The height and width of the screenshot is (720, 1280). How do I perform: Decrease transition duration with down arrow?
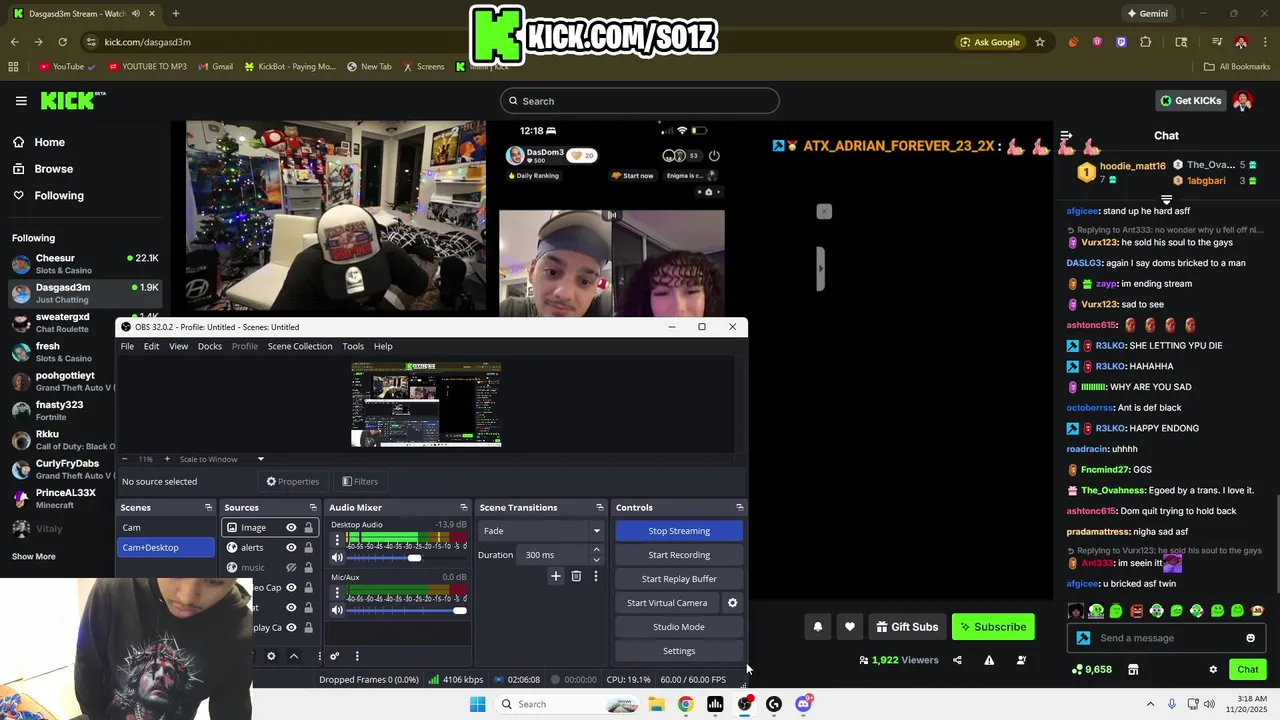point(597,560)
